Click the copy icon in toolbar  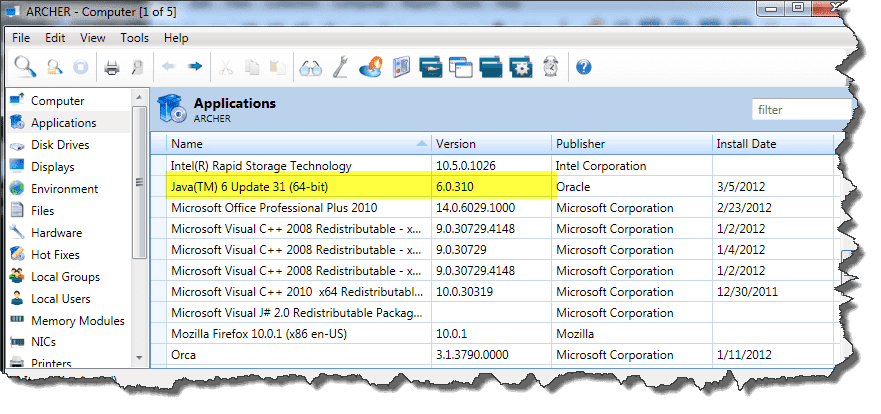(252, 68)
